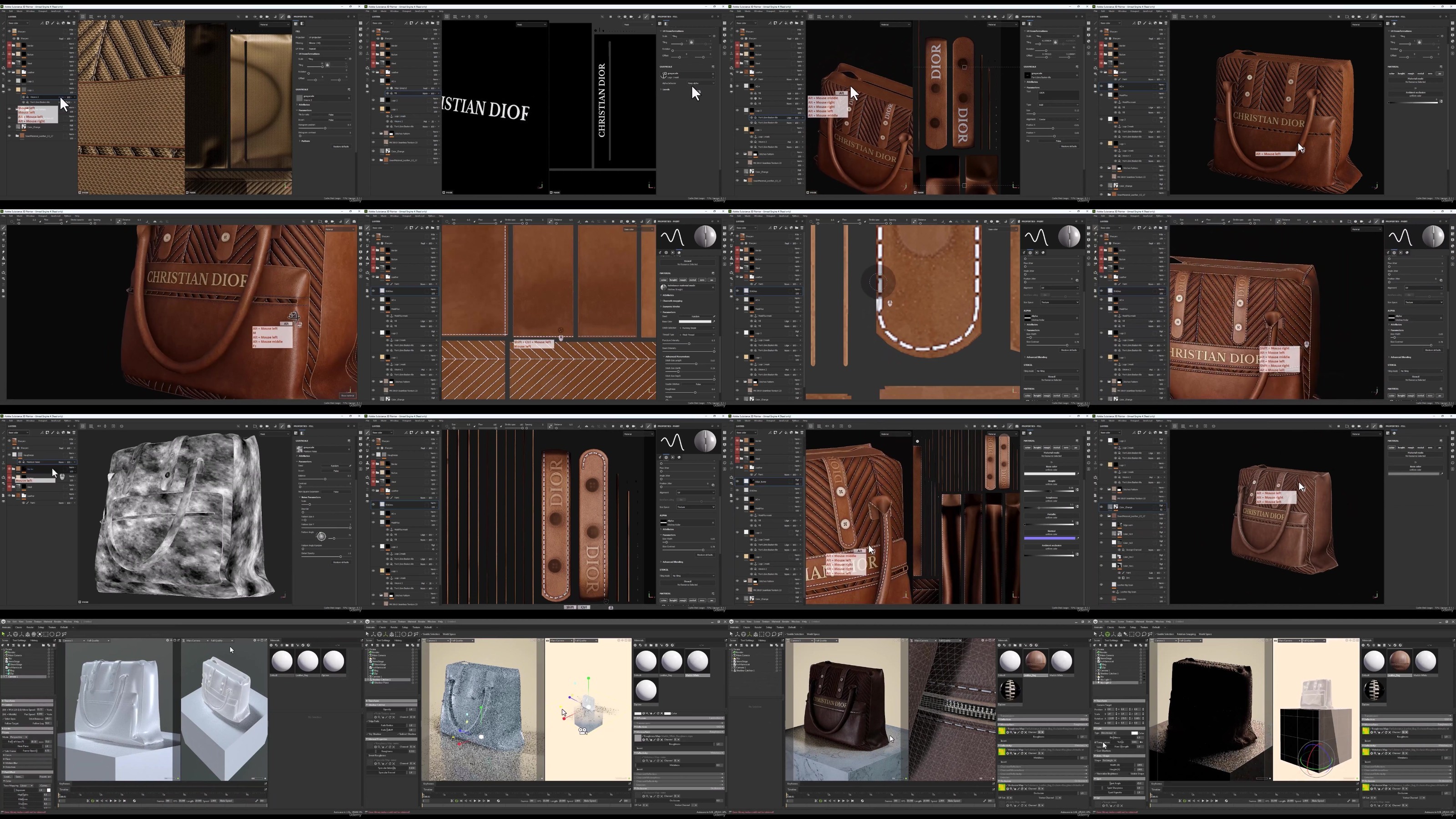Open the Shape Rectangle dropdown
The width and height of the screenshot is (1456, 819).
tap(1110, 761)
